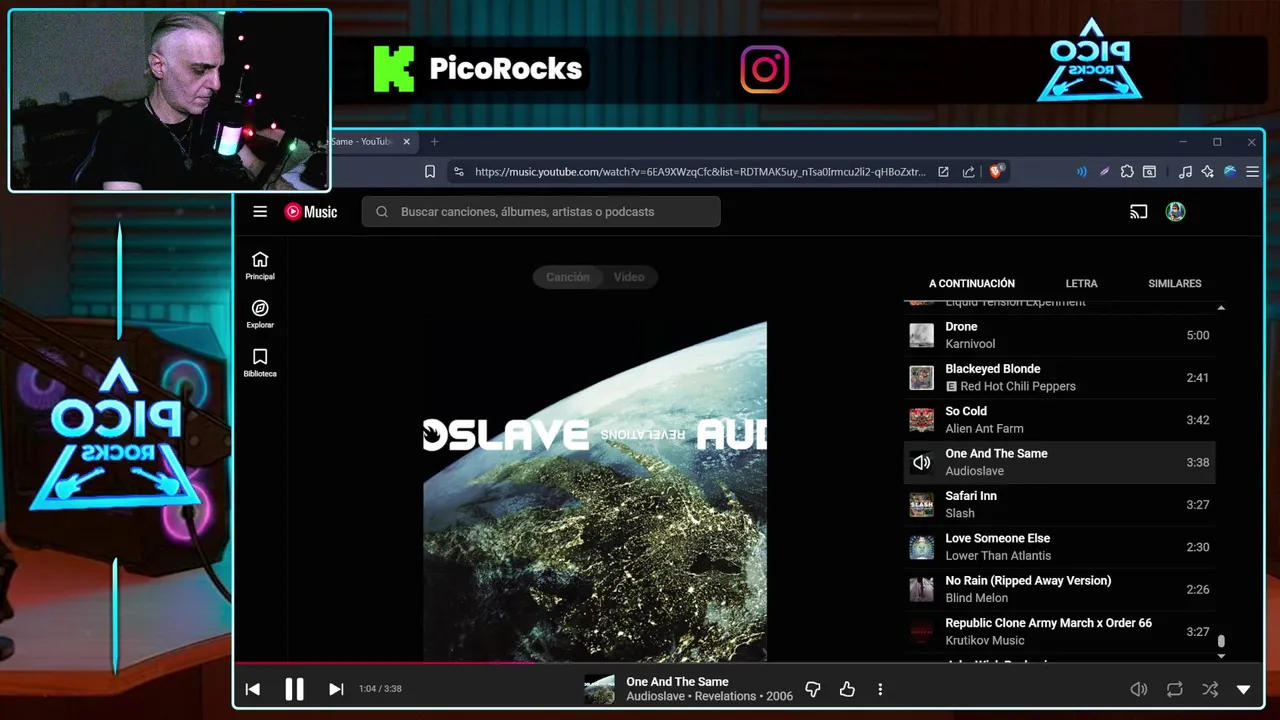Open the Explorar section
This screenshot has width=1280, height=720.
point(260,314)
